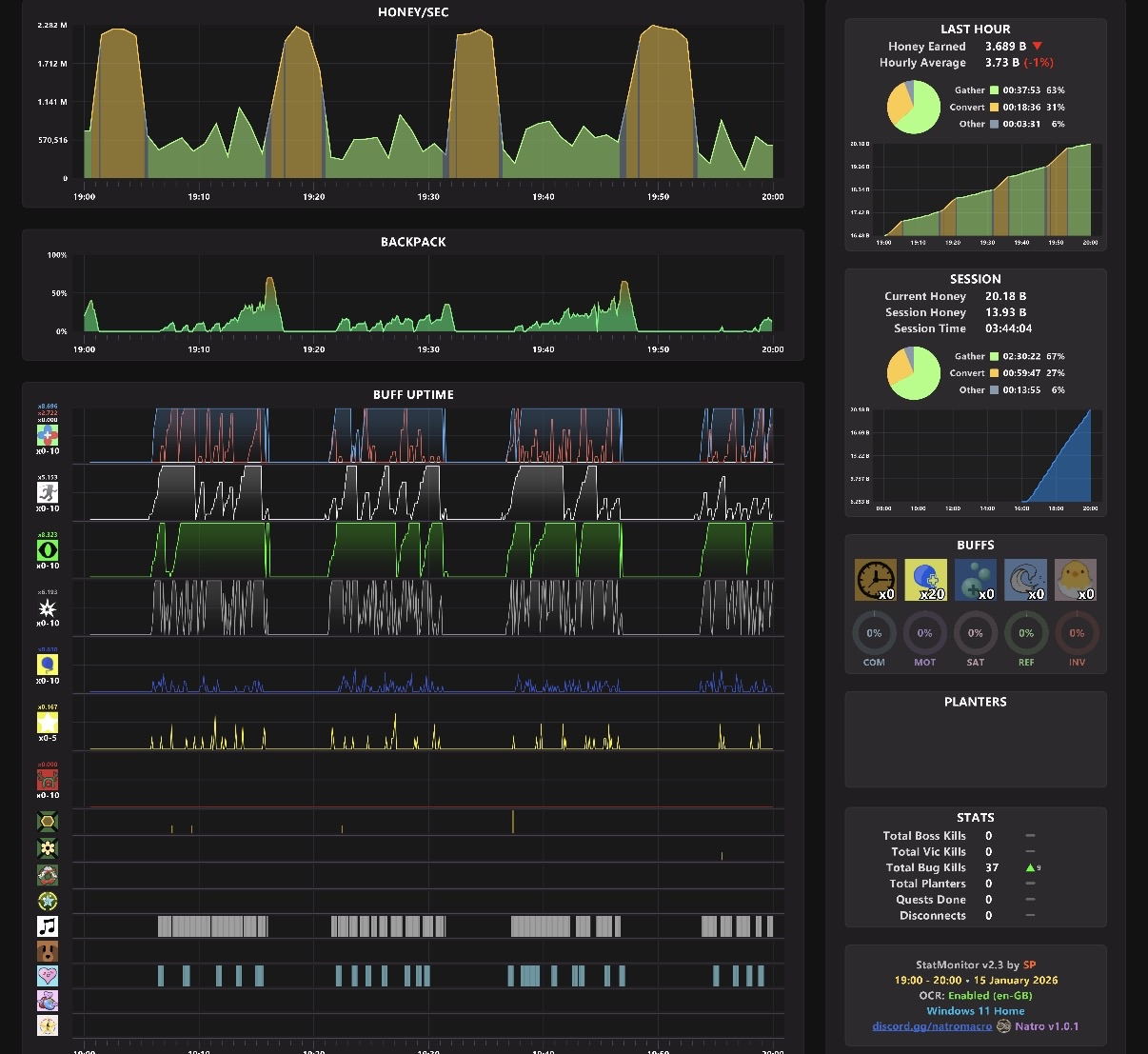This screenshot has height=1054, width=1148.
Task: Click the blue balloon buff showing x20
Action: (x=925, y=580)
